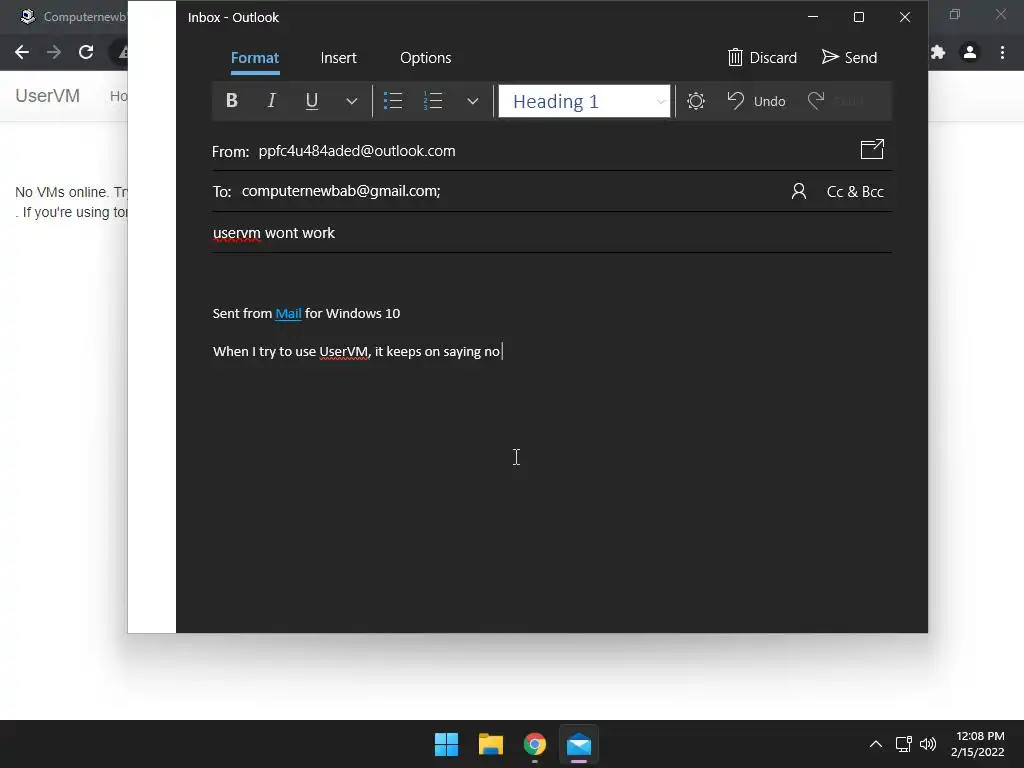This screenshot has height=768, width=1024.
Task: Open Chrome three-dot menu
Action: tap(1002, 52)
